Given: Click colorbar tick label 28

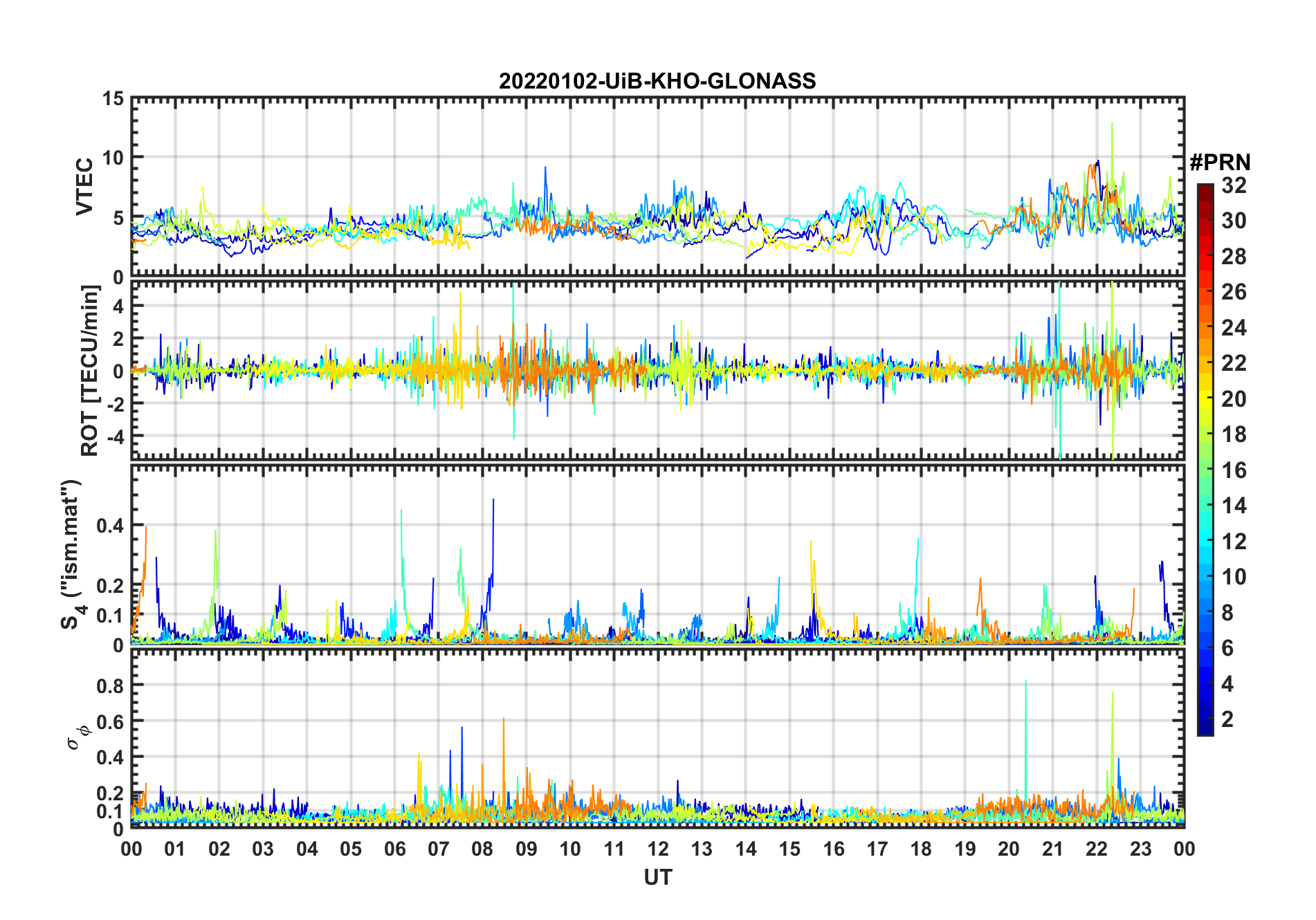Looking at the screenshot, I should pos(1234,257).
